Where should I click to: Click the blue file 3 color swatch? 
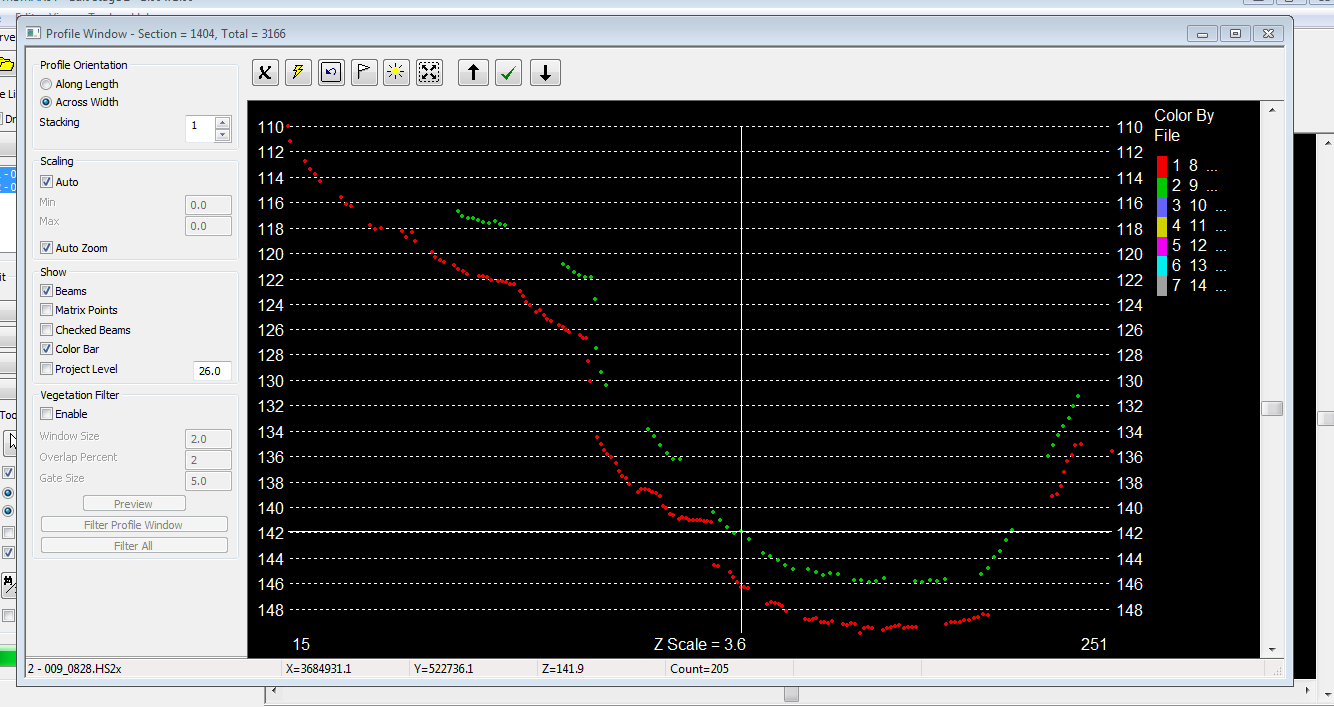click(x=1162, y=206)
